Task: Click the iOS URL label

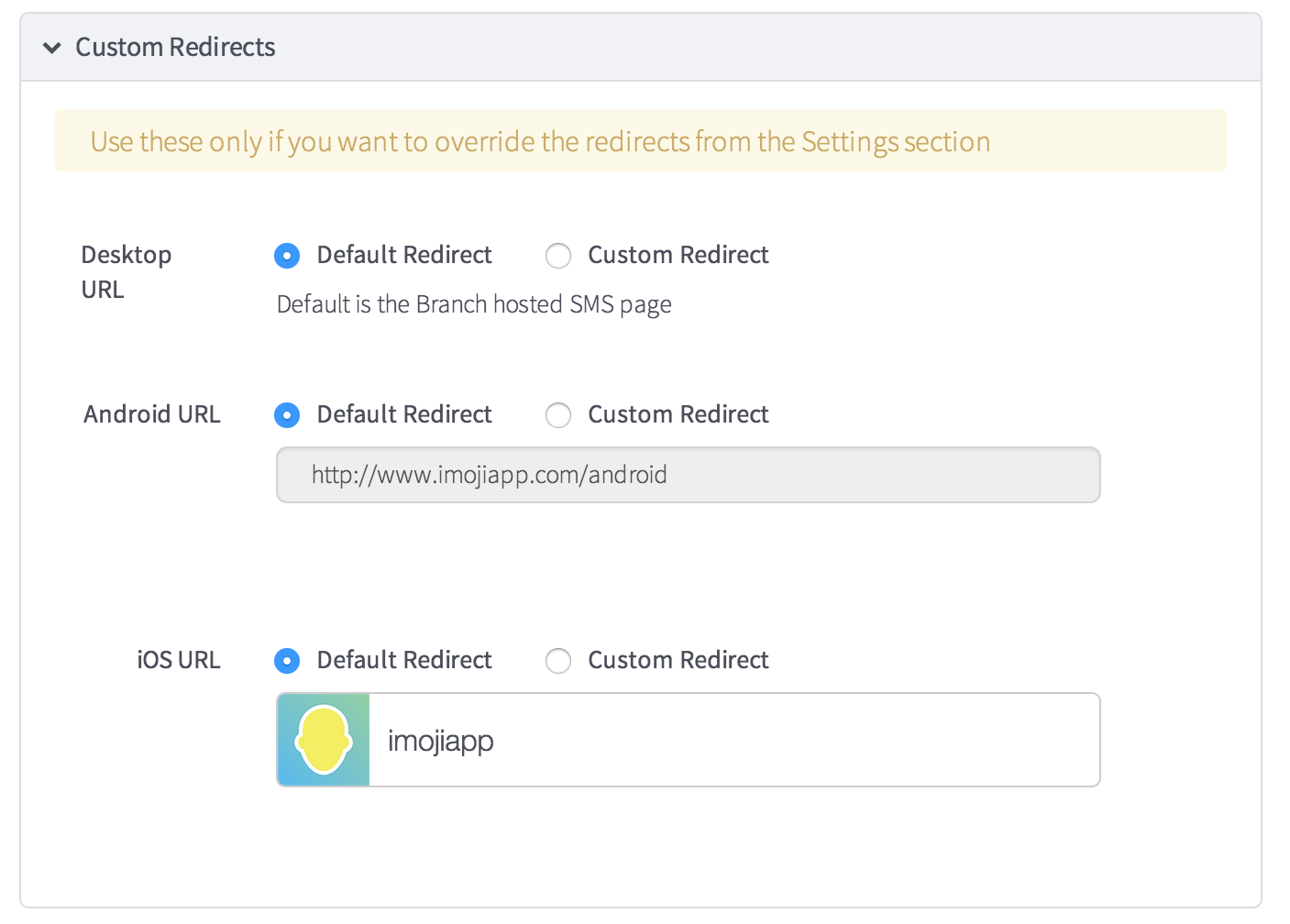Action: pyautogui.click(x=179, y=660)
